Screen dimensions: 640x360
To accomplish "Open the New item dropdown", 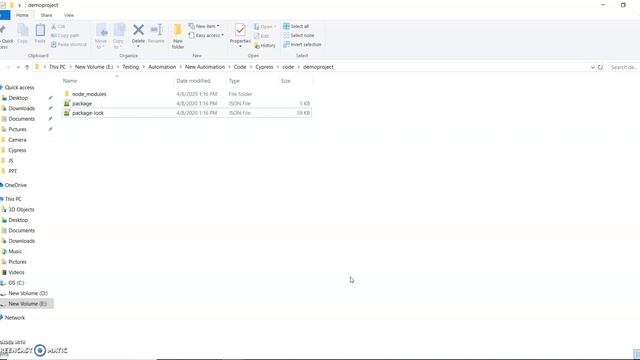I will [x=204, y=26].
